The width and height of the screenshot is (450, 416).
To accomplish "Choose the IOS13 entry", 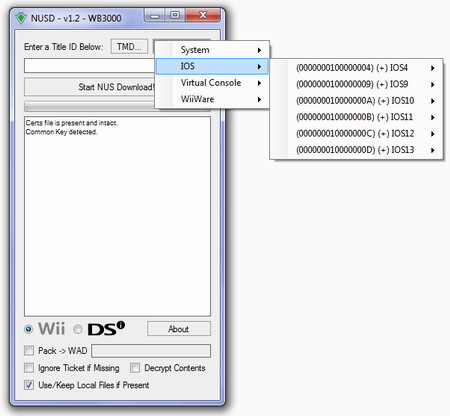I will point(357,150).
